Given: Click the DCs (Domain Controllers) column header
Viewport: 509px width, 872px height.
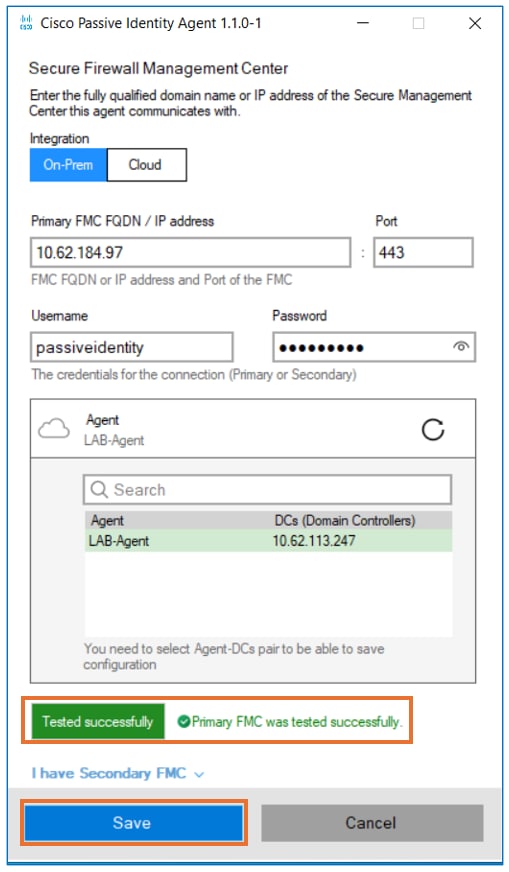Looking at the screenshot, I should pos(345,521).
